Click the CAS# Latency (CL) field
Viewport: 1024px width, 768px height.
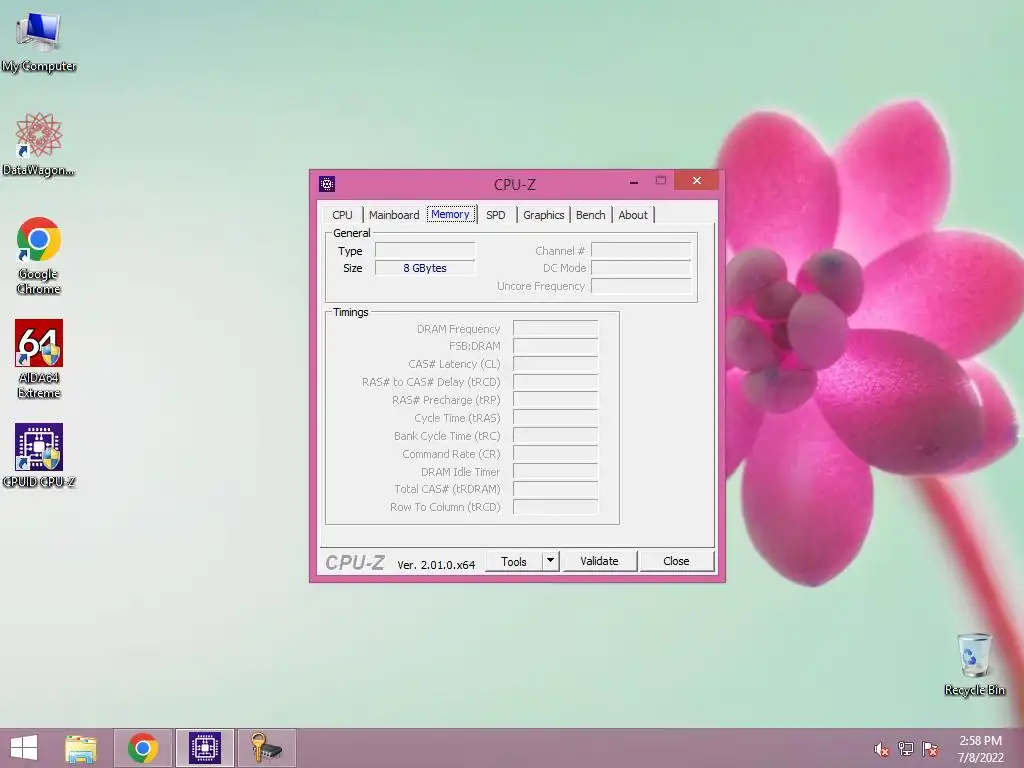coord(556,364)
